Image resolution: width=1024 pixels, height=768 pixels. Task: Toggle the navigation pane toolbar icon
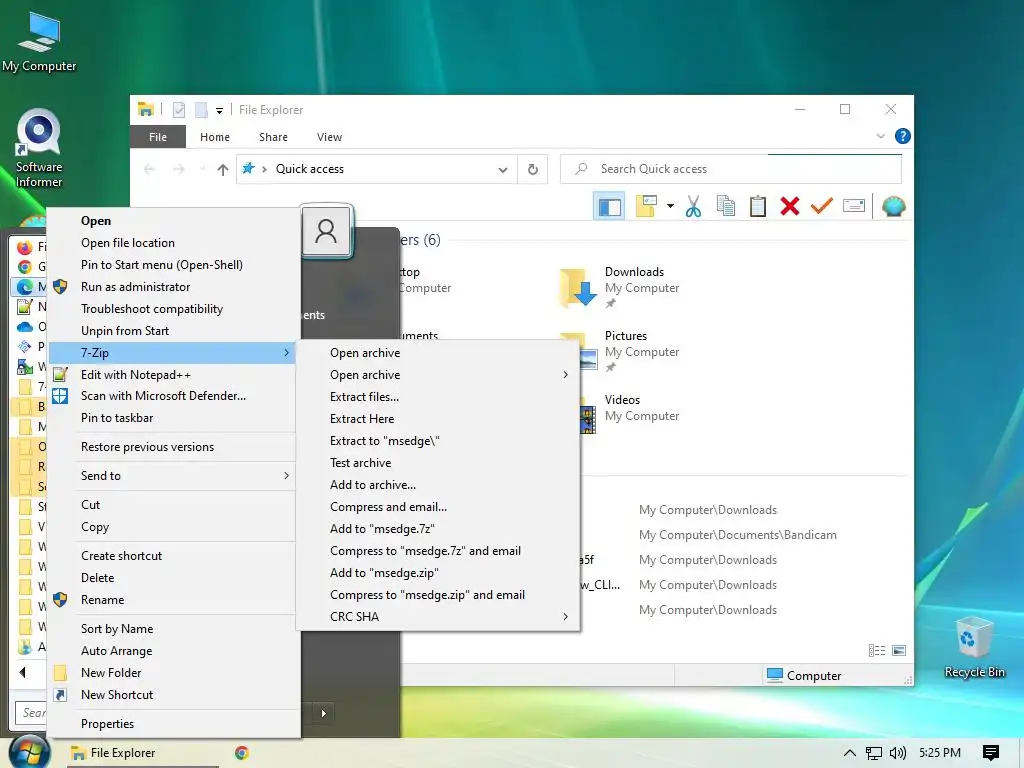click(609, 207)
